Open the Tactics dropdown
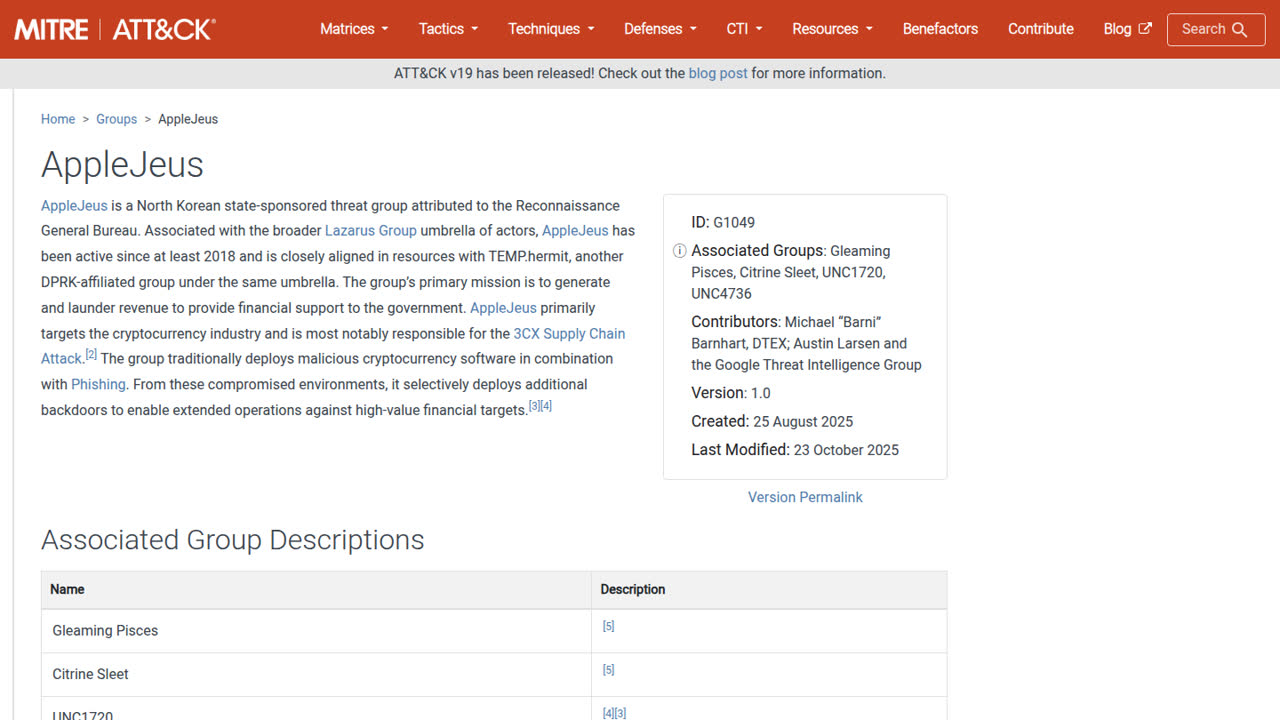1280x720 pixels. pyautogui.click(x=448, y=29)
